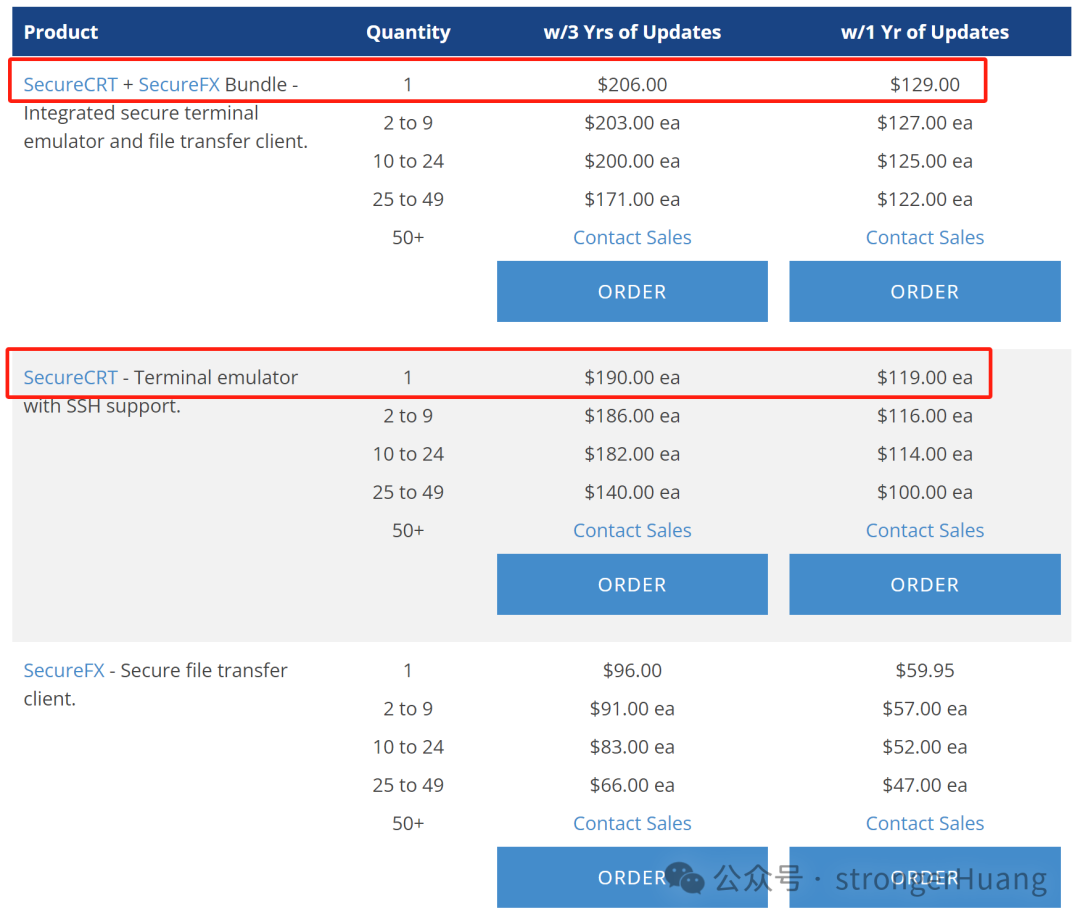
Task: Select the $116.00 ea price
Action: 925,416
